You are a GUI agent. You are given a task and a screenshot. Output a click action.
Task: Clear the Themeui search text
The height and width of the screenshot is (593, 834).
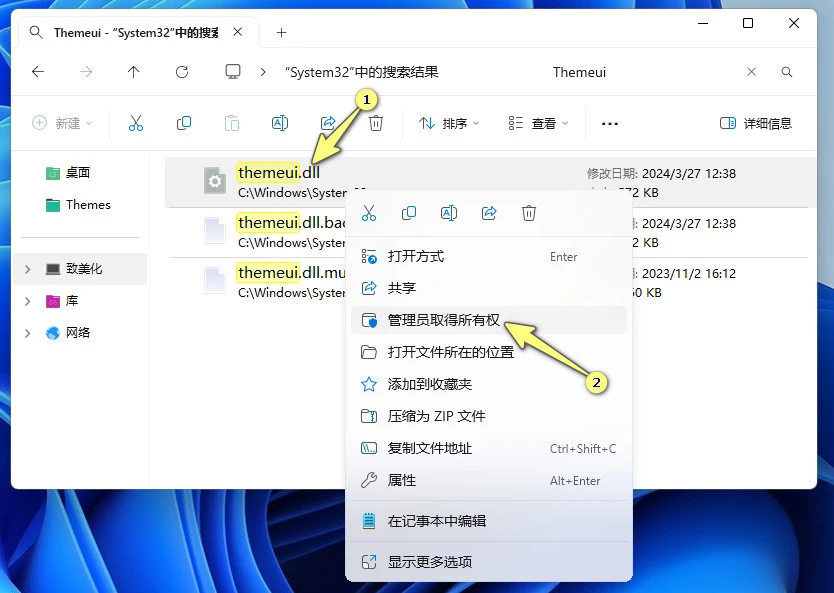click(x=751, y=72)
